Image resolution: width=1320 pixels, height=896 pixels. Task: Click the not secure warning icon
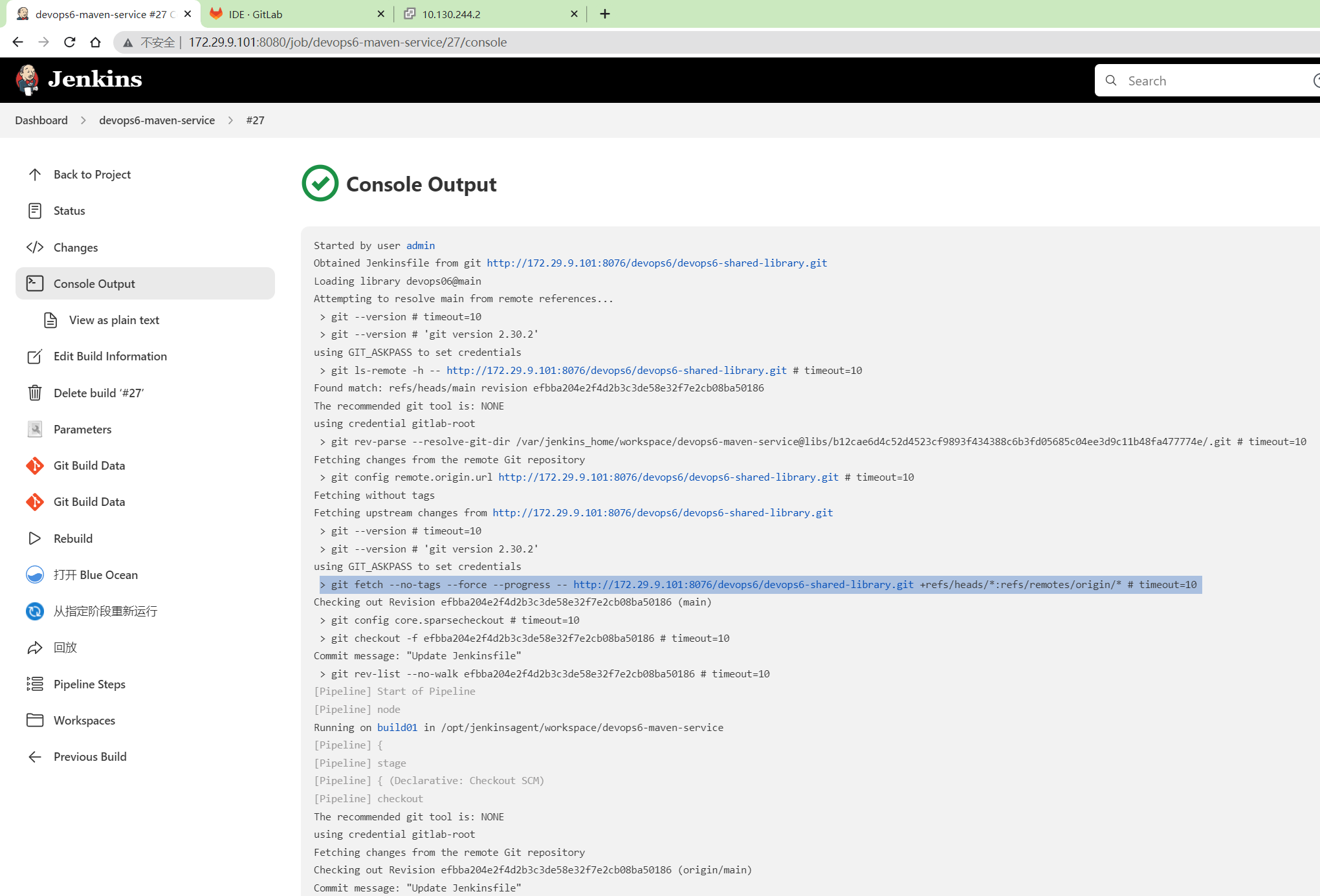[128, 43]
